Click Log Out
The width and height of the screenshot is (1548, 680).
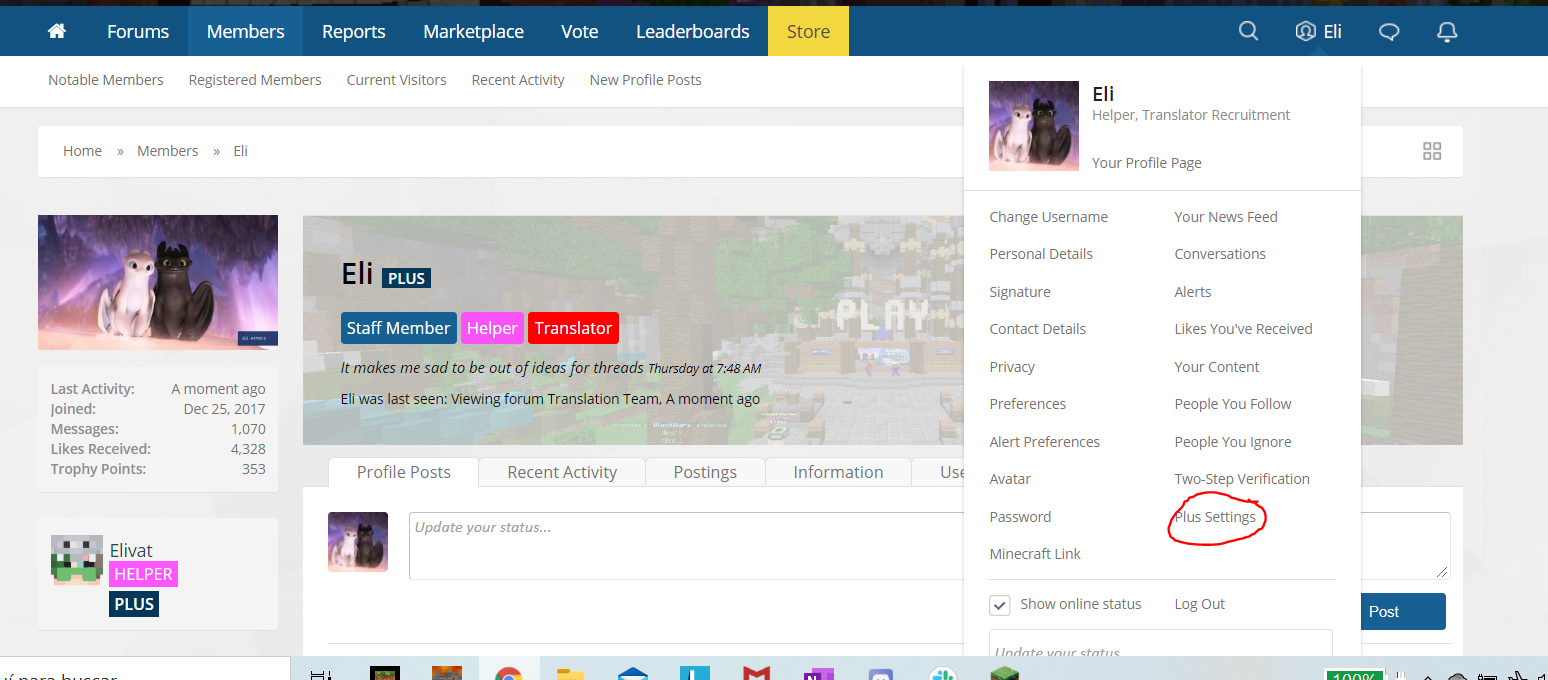pyautogui.click(x=1200, y=604)
